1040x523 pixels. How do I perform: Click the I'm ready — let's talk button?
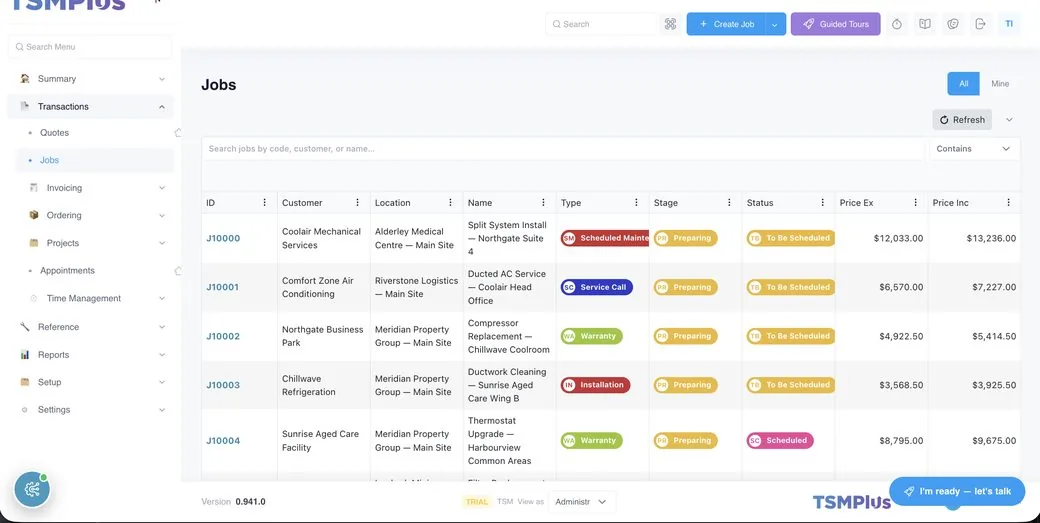click(x=957, y=491)
